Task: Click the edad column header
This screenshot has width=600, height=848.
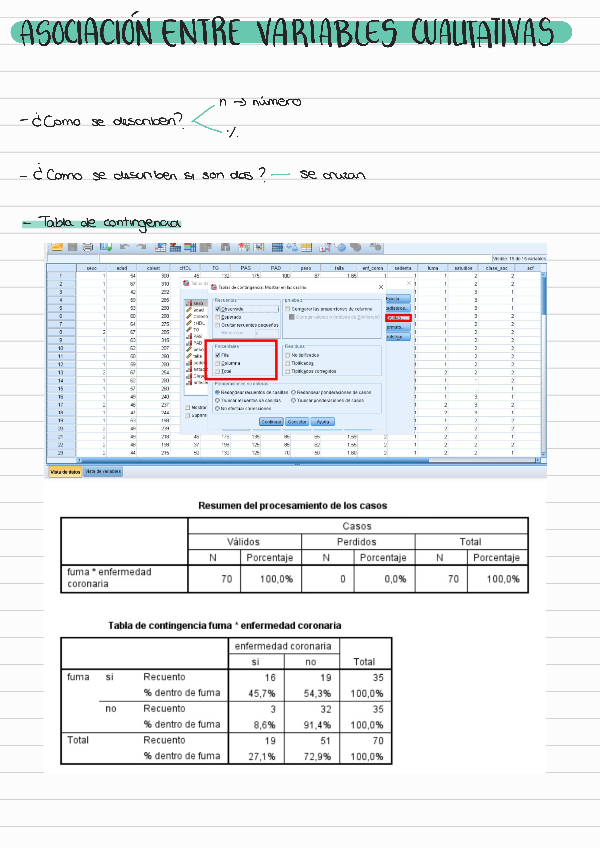Action: [120, 268]
